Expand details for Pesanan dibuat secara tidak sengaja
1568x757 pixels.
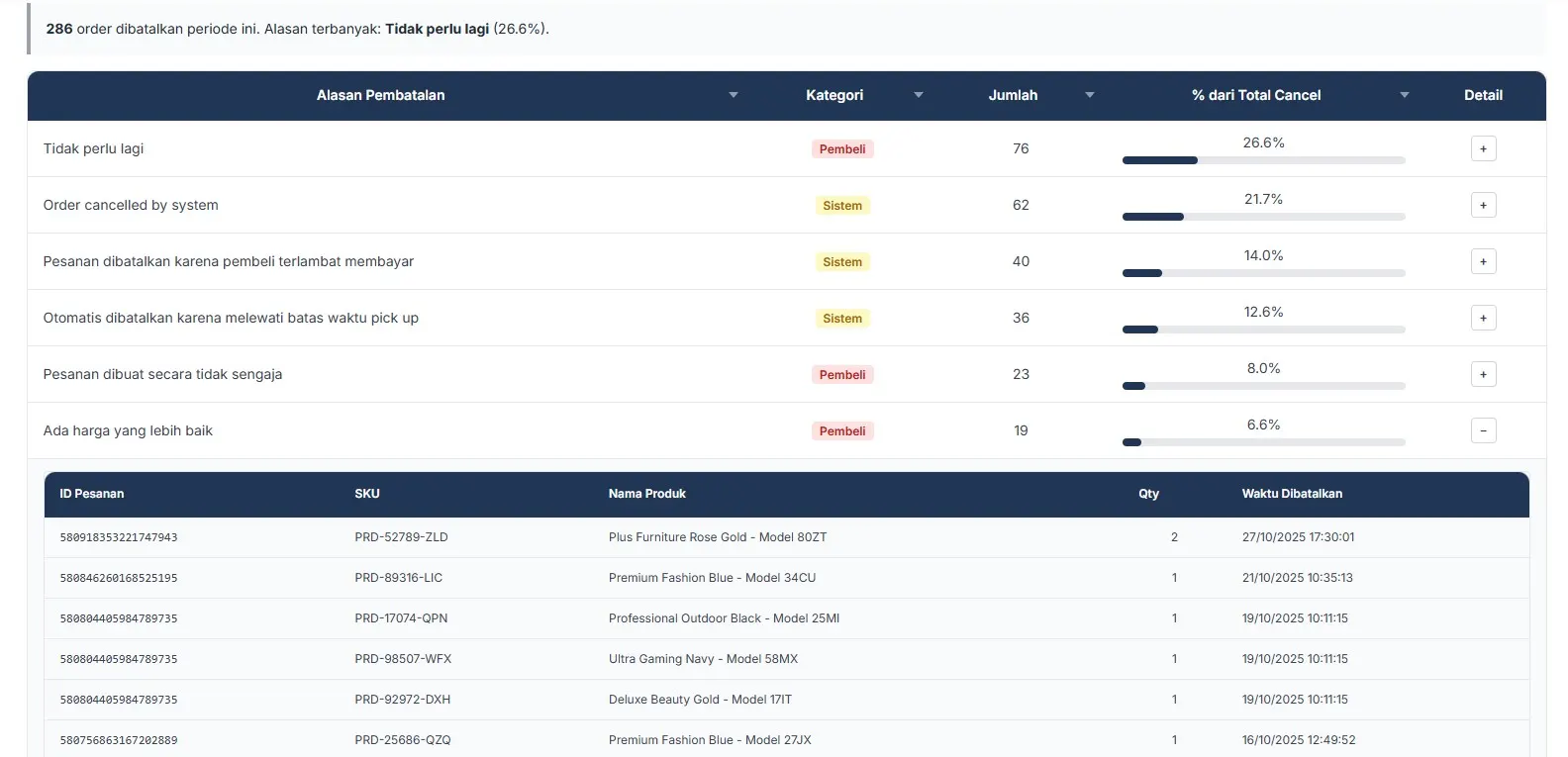[x=1483, y=374]
